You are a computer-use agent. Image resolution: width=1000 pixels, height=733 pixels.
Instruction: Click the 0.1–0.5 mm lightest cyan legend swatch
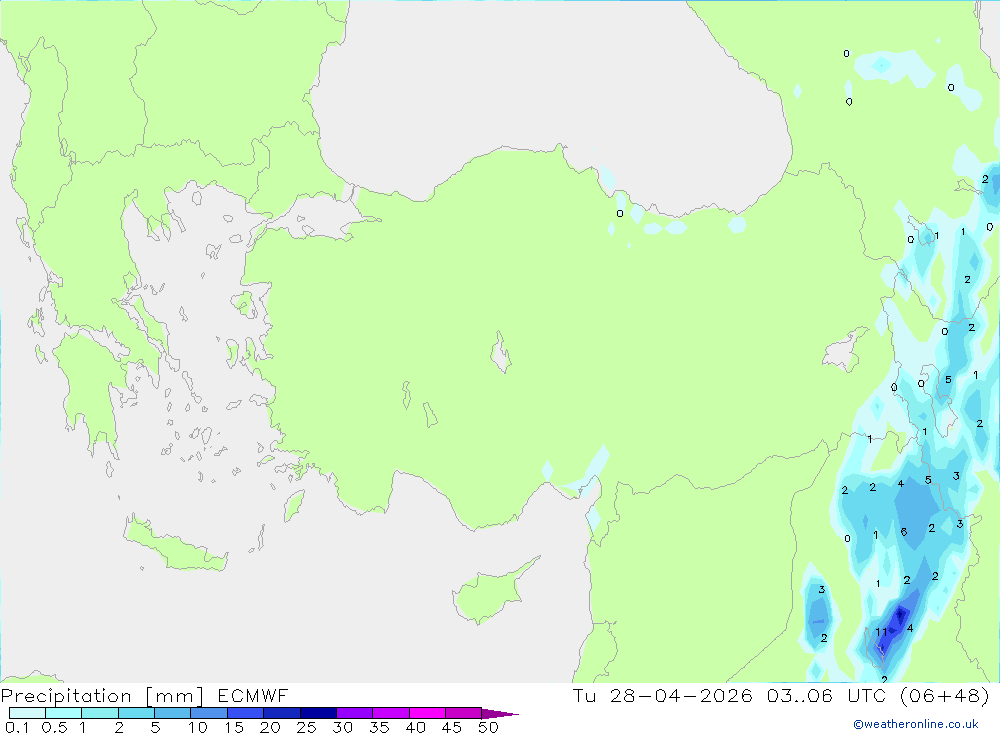tap(27, 713)
